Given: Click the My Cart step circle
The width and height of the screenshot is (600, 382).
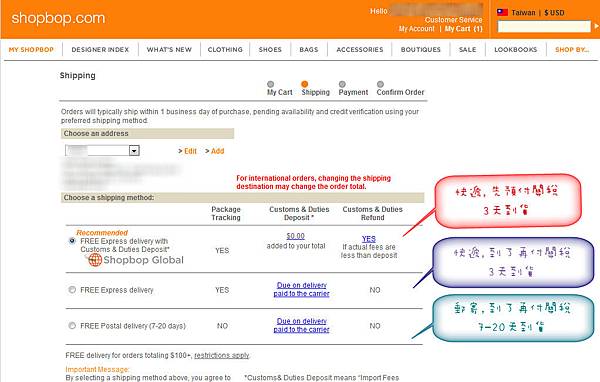Looking at the screenshot, I should 271,84.
